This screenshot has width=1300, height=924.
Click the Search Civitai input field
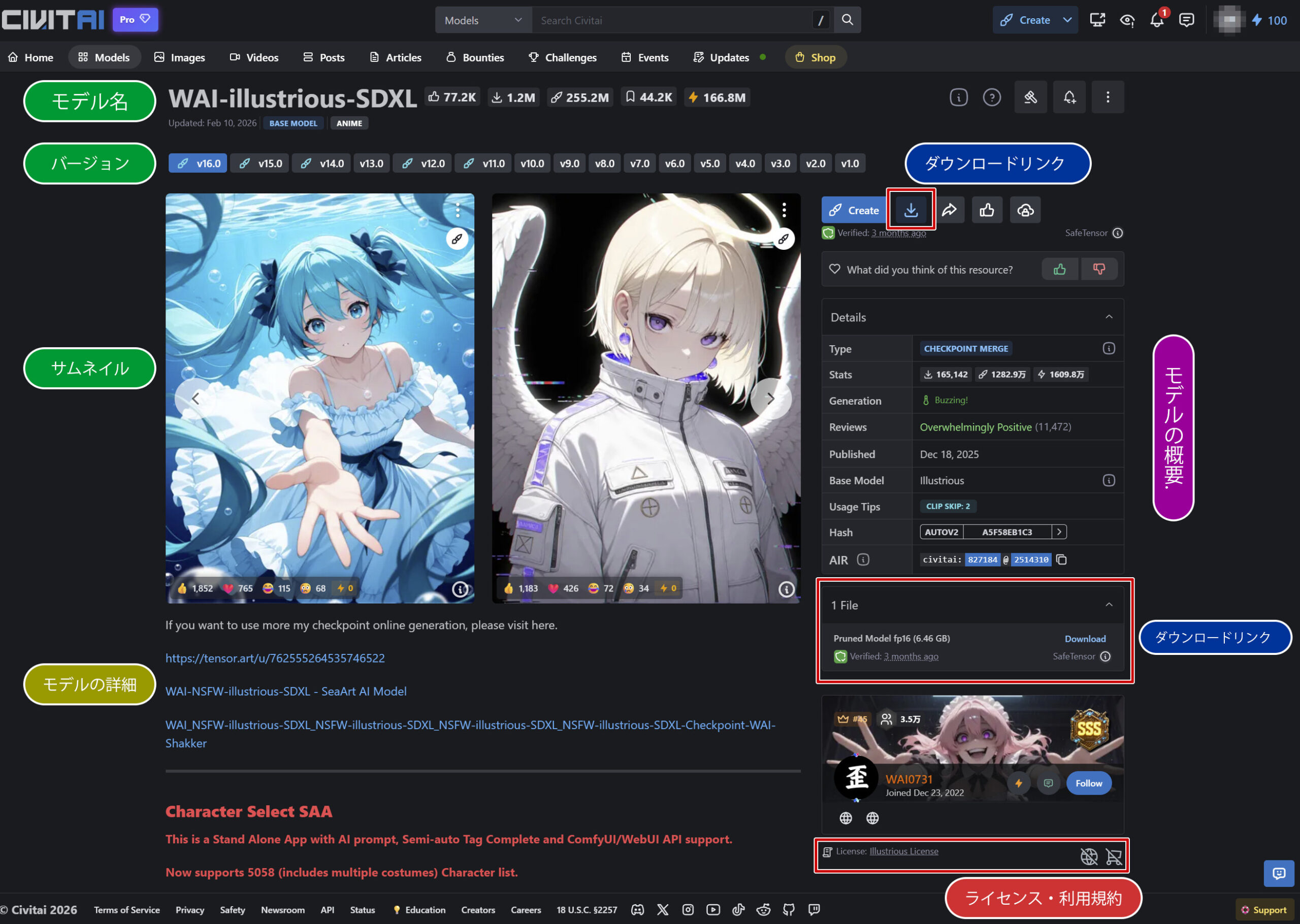(x=671, y=20)
